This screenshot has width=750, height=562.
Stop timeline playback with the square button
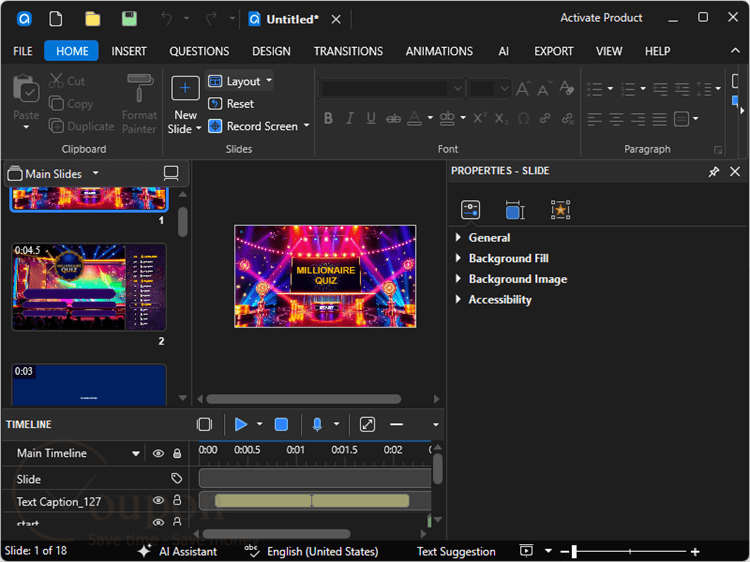[x=281, y=424]
